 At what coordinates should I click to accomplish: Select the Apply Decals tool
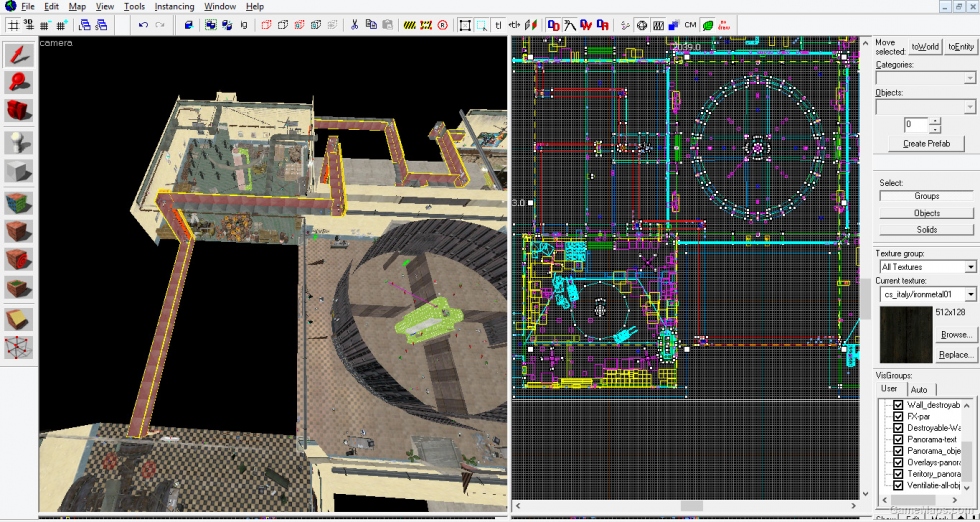tap(19, 259)
